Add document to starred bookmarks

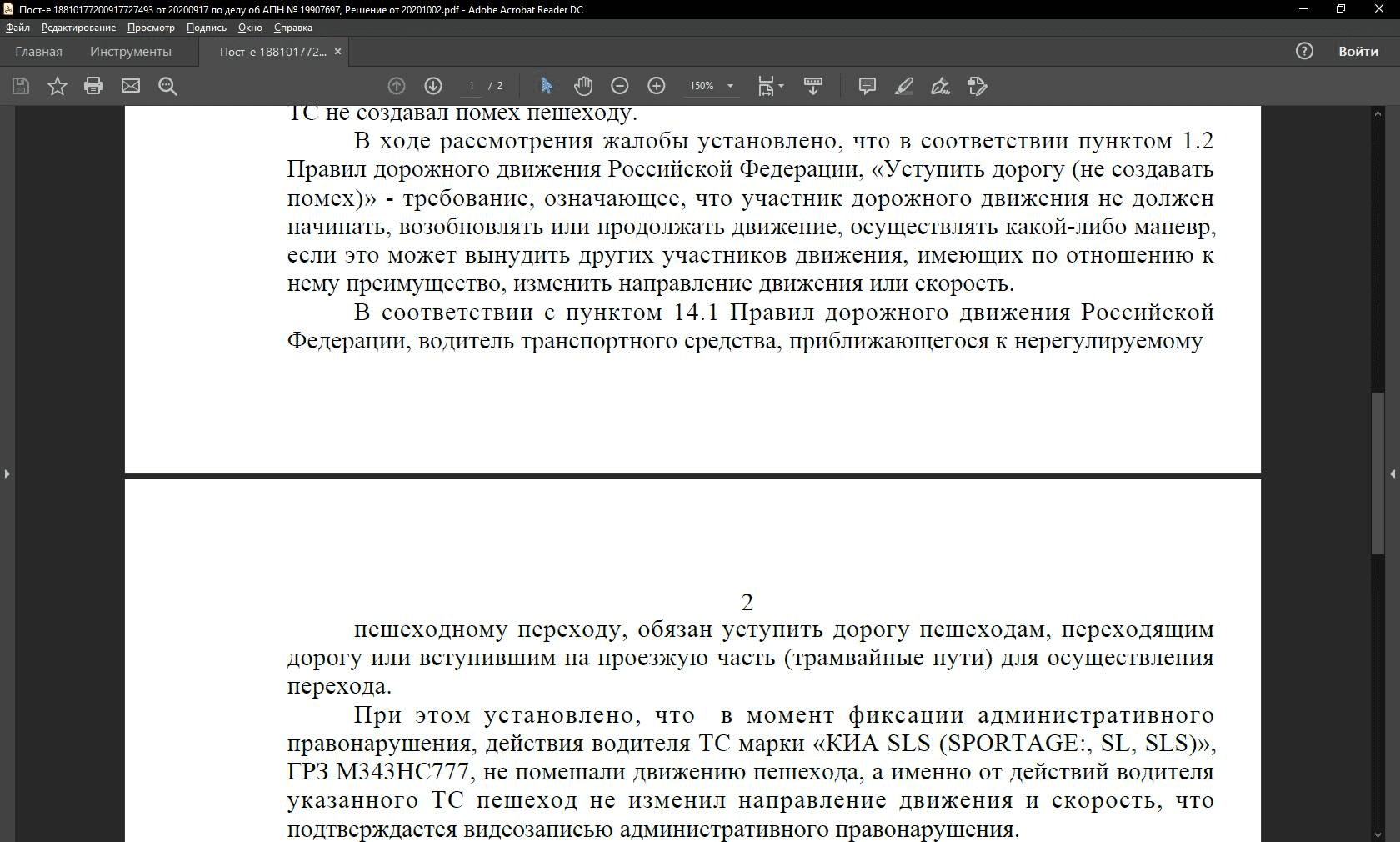57,86
